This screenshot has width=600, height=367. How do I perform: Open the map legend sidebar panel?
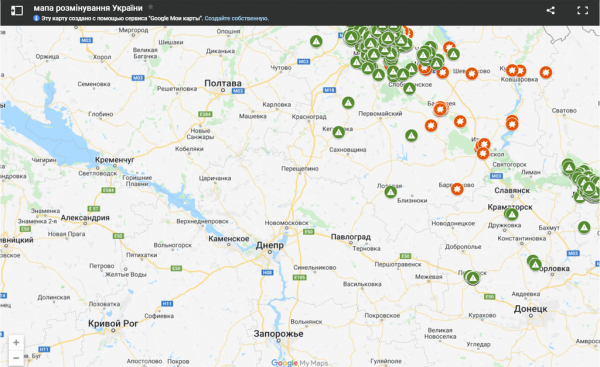[x=17, y=10]
